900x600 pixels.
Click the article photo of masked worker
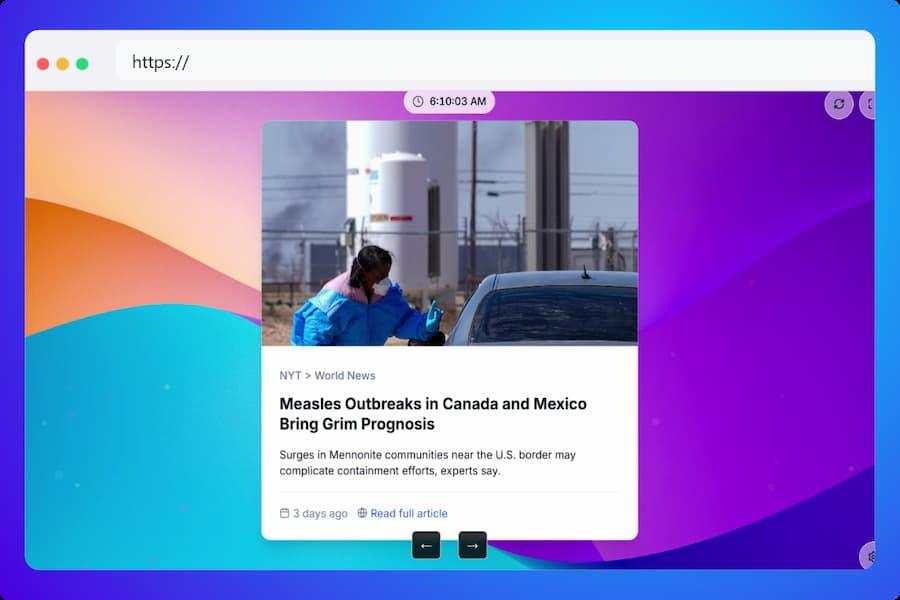449,233
